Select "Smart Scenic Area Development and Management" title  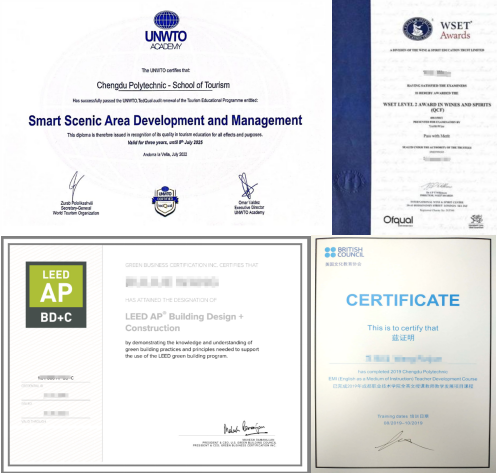(x=165, y=121)
